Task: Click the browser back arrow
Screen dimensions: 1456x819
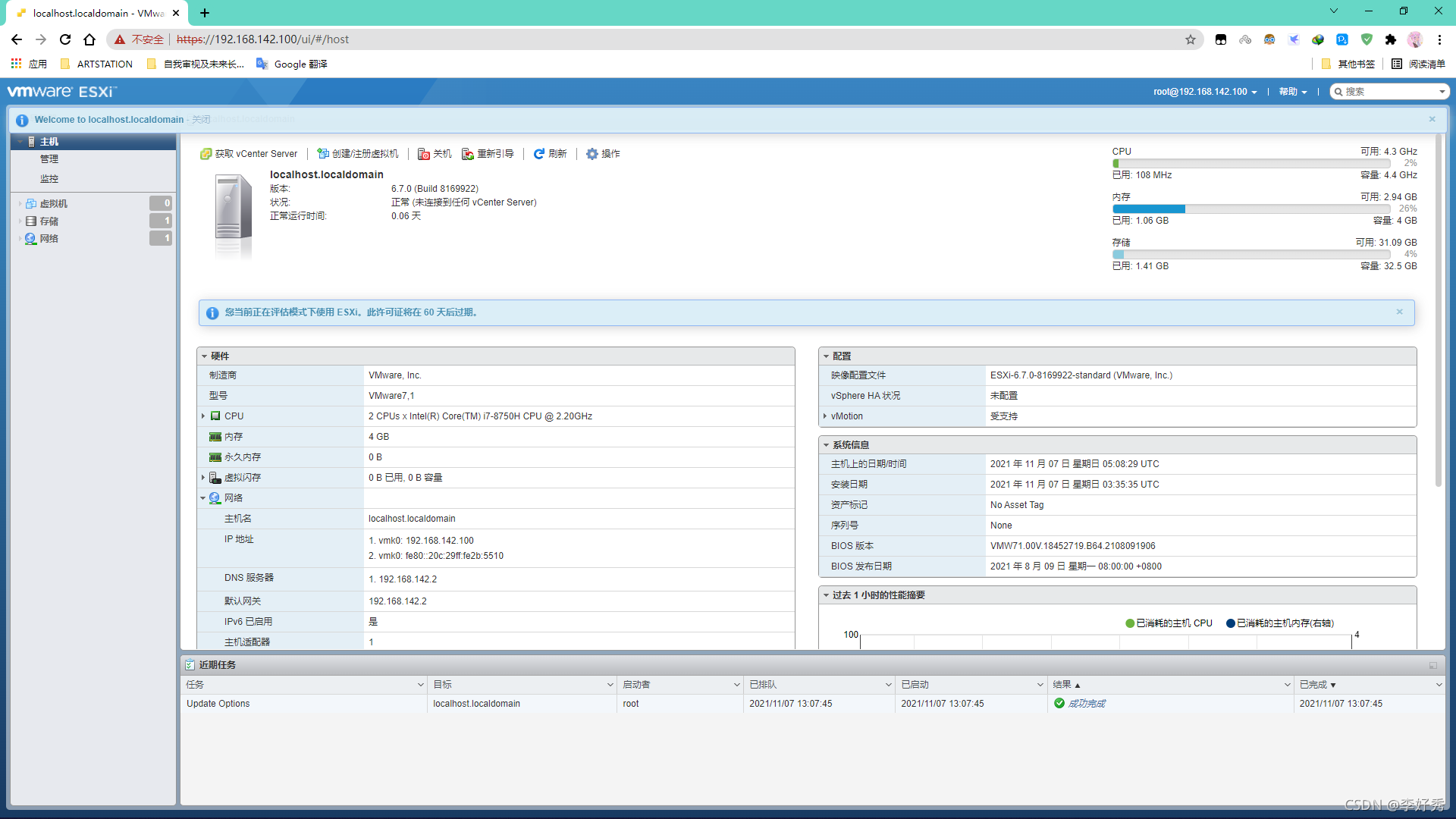Action: point(17,39)
